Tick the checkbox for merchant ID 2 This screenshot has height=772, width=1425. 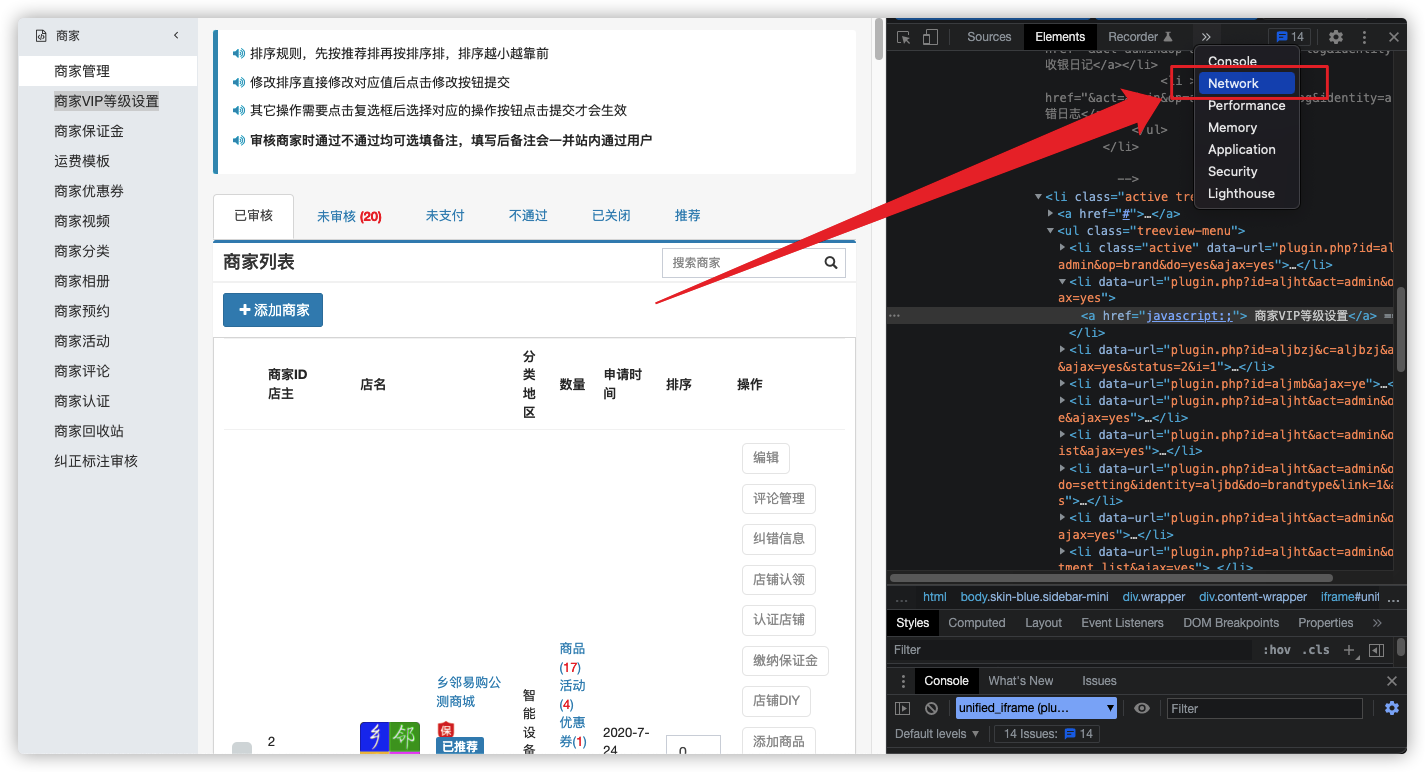242,748
